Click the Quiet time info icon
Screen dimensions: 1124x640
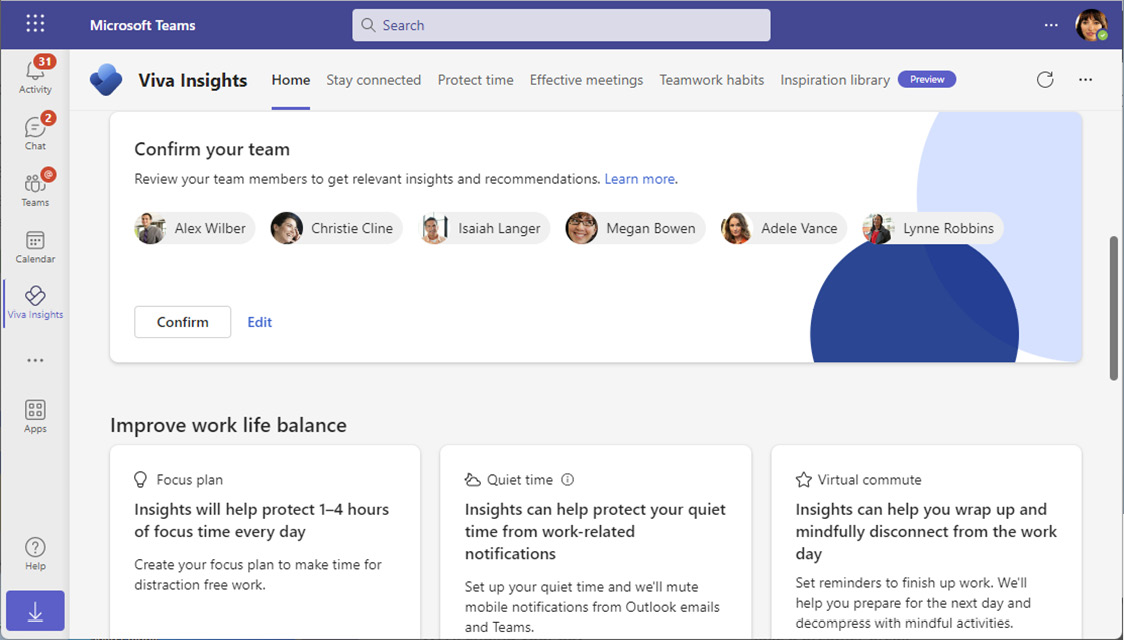pos(568,479)
